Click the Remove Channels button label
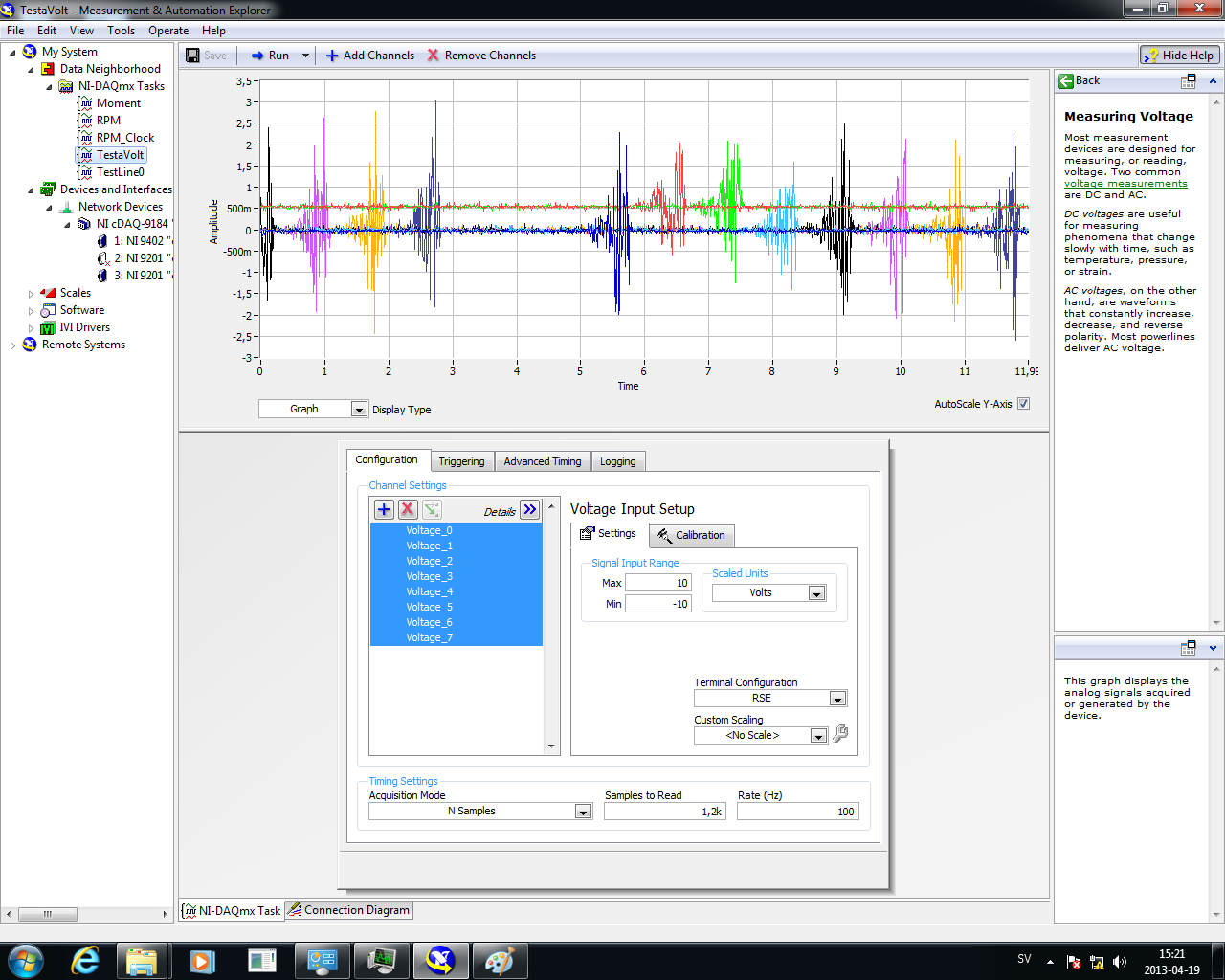1225x980 pixels. [490, 56]
